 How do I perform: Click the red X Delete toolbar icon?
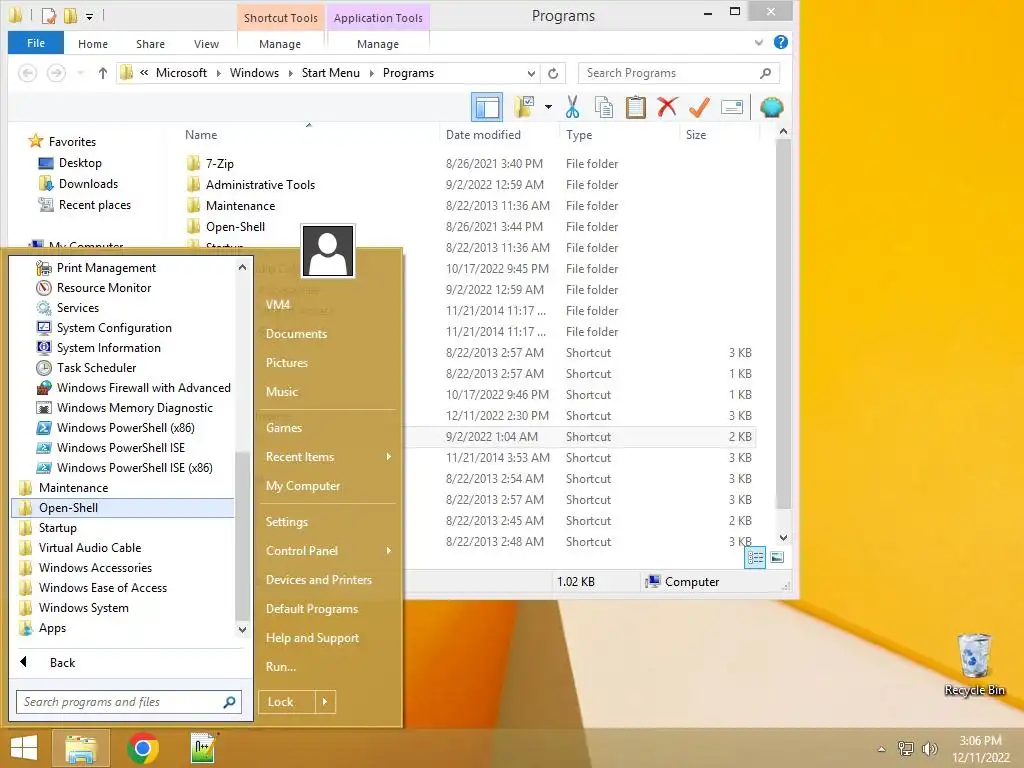click(667, 107)
